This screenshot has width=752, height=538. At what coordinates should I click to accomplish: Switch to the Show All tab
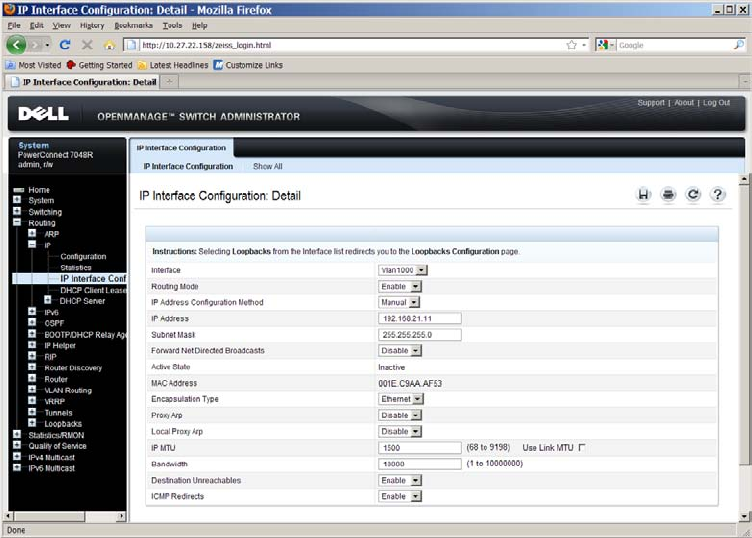(267, 167)
